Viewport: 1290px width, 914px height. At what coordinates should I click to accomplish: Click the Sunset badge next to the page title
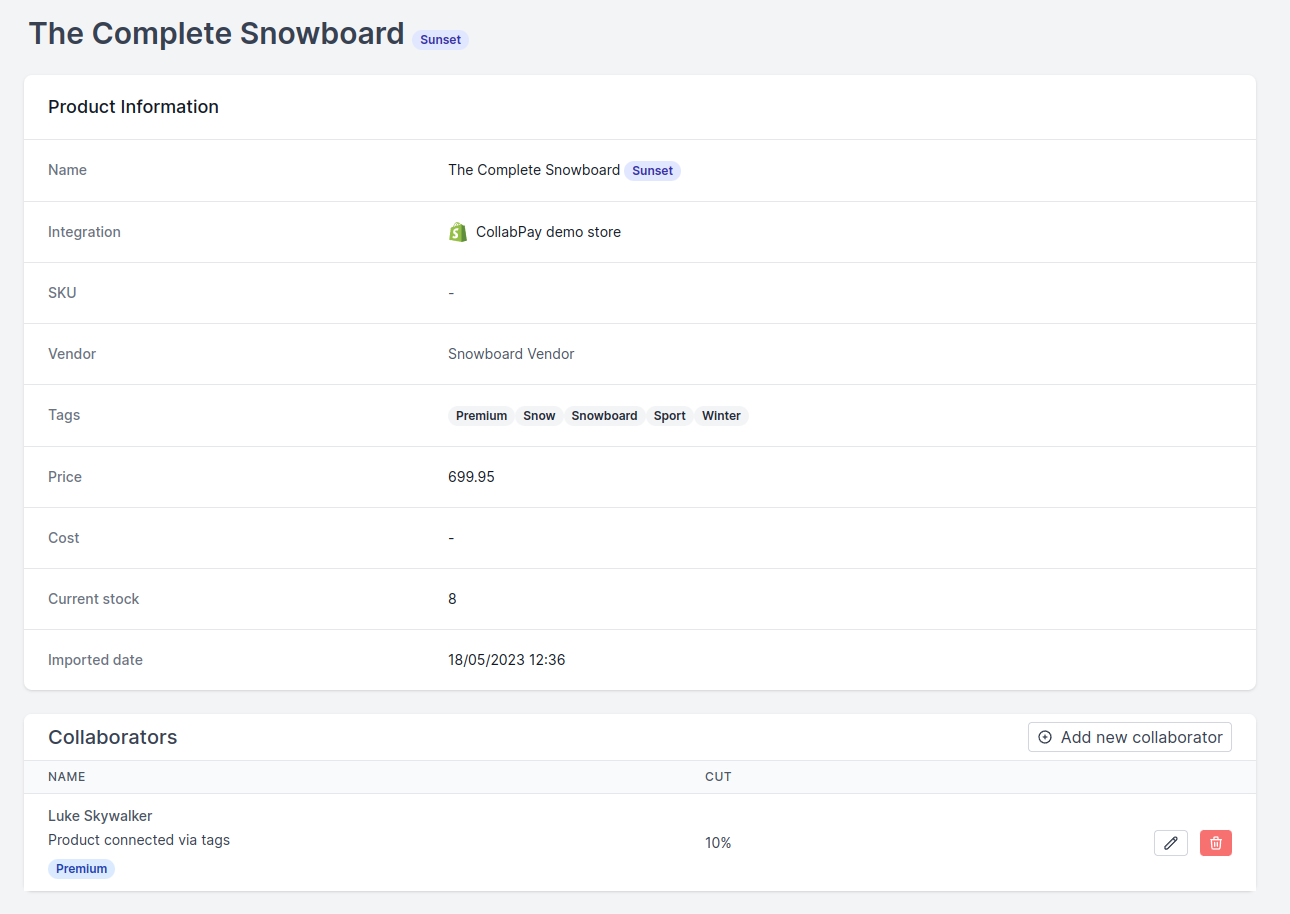(x=440, y=40)
